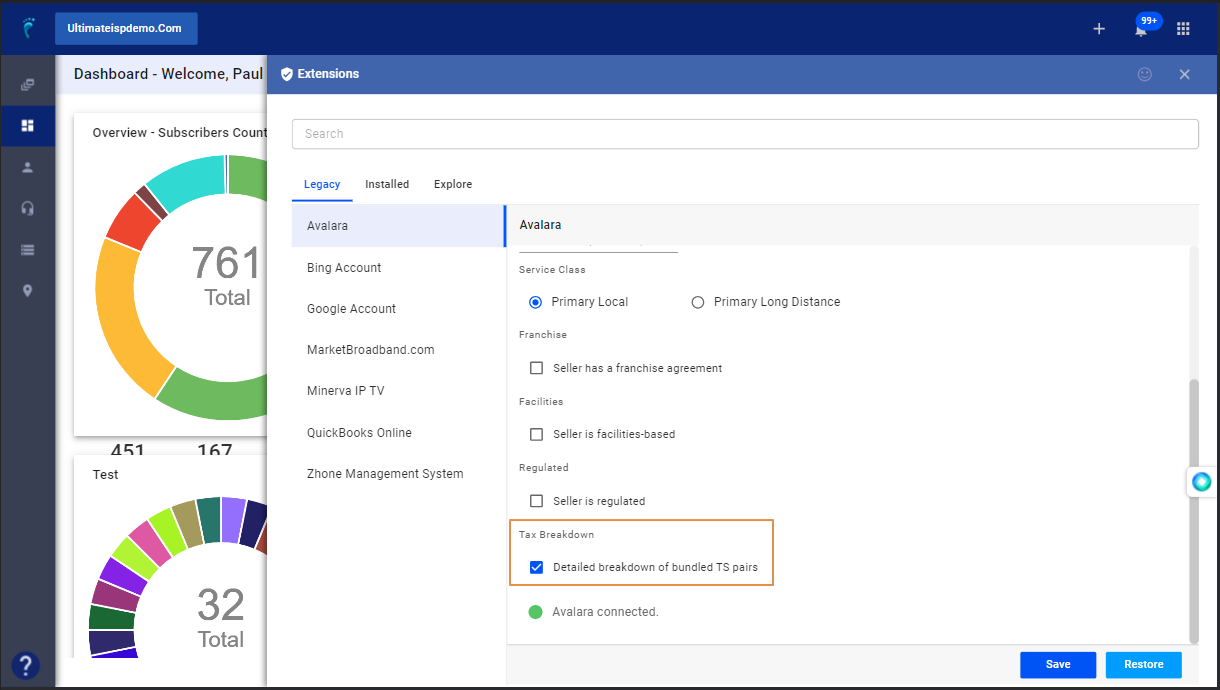Click the smiley feedback icon in Extensions header
Image resolution: width=1220 pixels, height=690 pixels.
coord(1145,74)
